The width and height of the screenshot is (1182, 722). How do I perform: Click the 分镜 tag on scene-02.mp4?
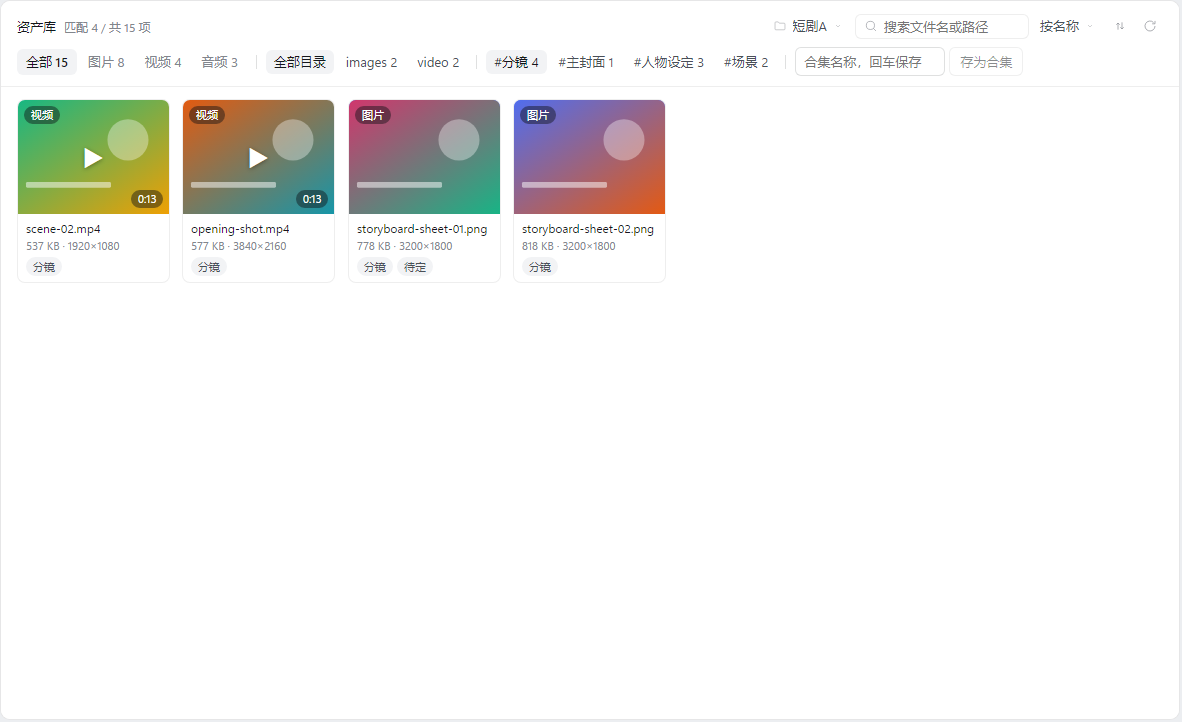pos(44,267)
